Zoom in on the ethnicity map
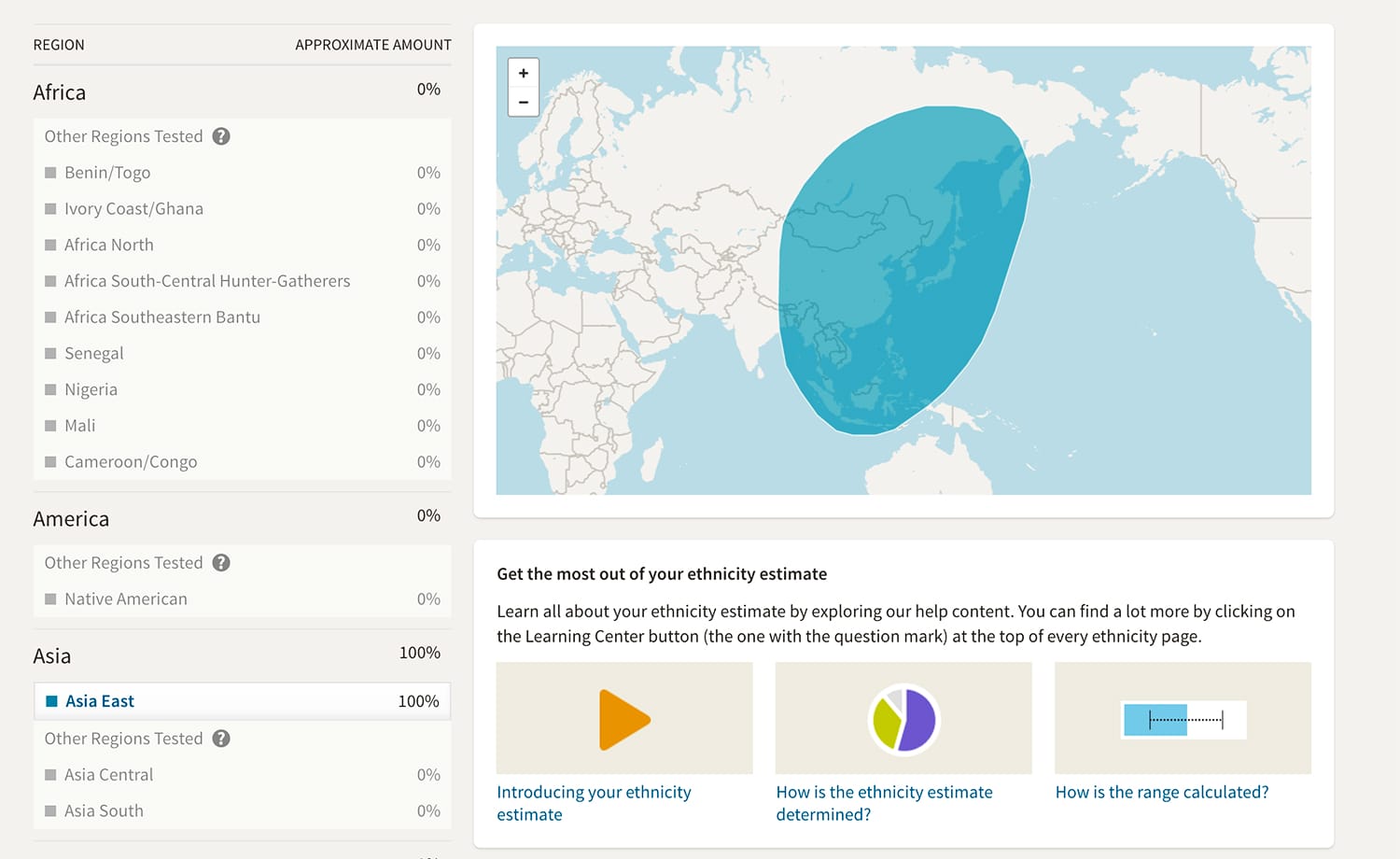Image resolution: width=1400 pixels, height=859 pixels. point(523,73)
